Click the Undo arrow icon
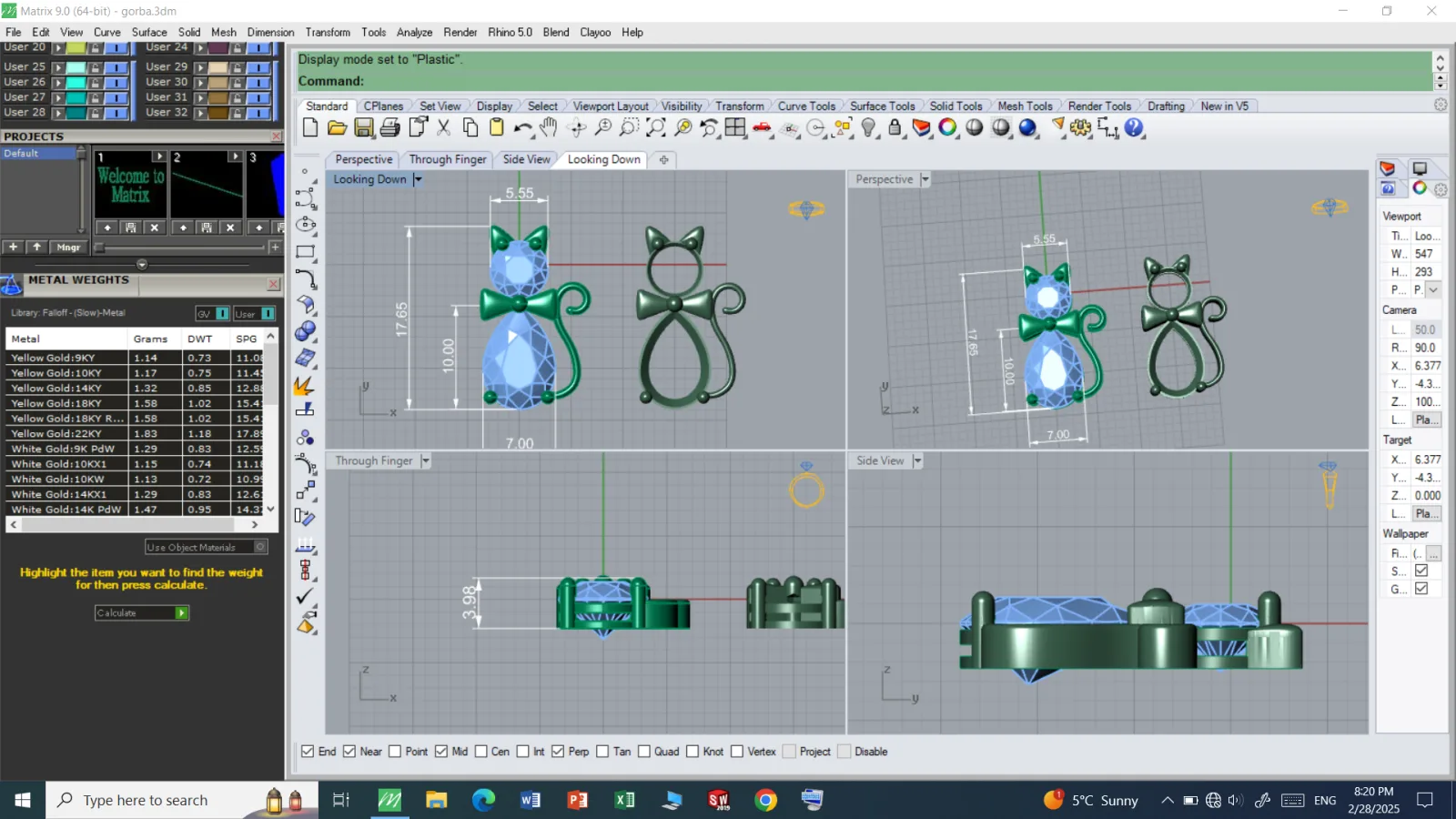The image size is (1456, 819). coord(523,127)
